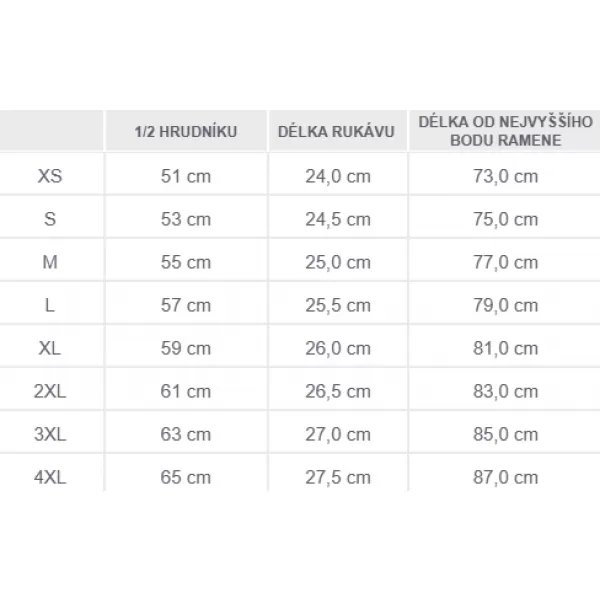Click the 24,5 cm sleeve length cell

tap(338, 219)
